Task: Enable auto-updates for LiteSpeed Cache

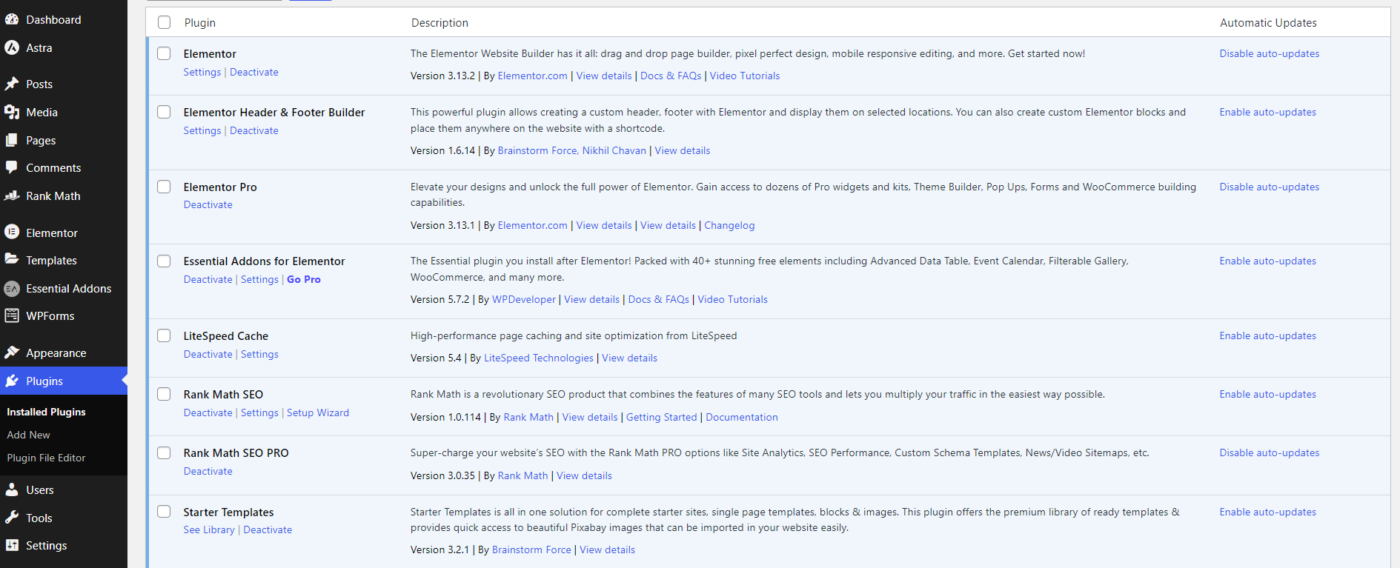Action: [1267, 336]
